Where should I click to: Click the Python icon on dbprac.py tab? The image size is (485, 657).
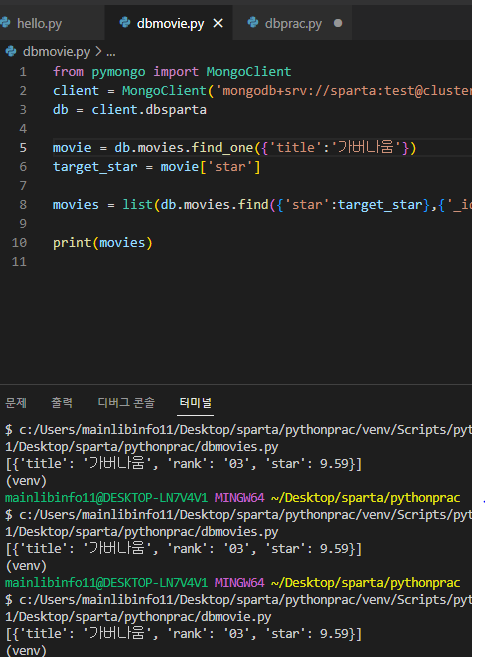(253, 22)
